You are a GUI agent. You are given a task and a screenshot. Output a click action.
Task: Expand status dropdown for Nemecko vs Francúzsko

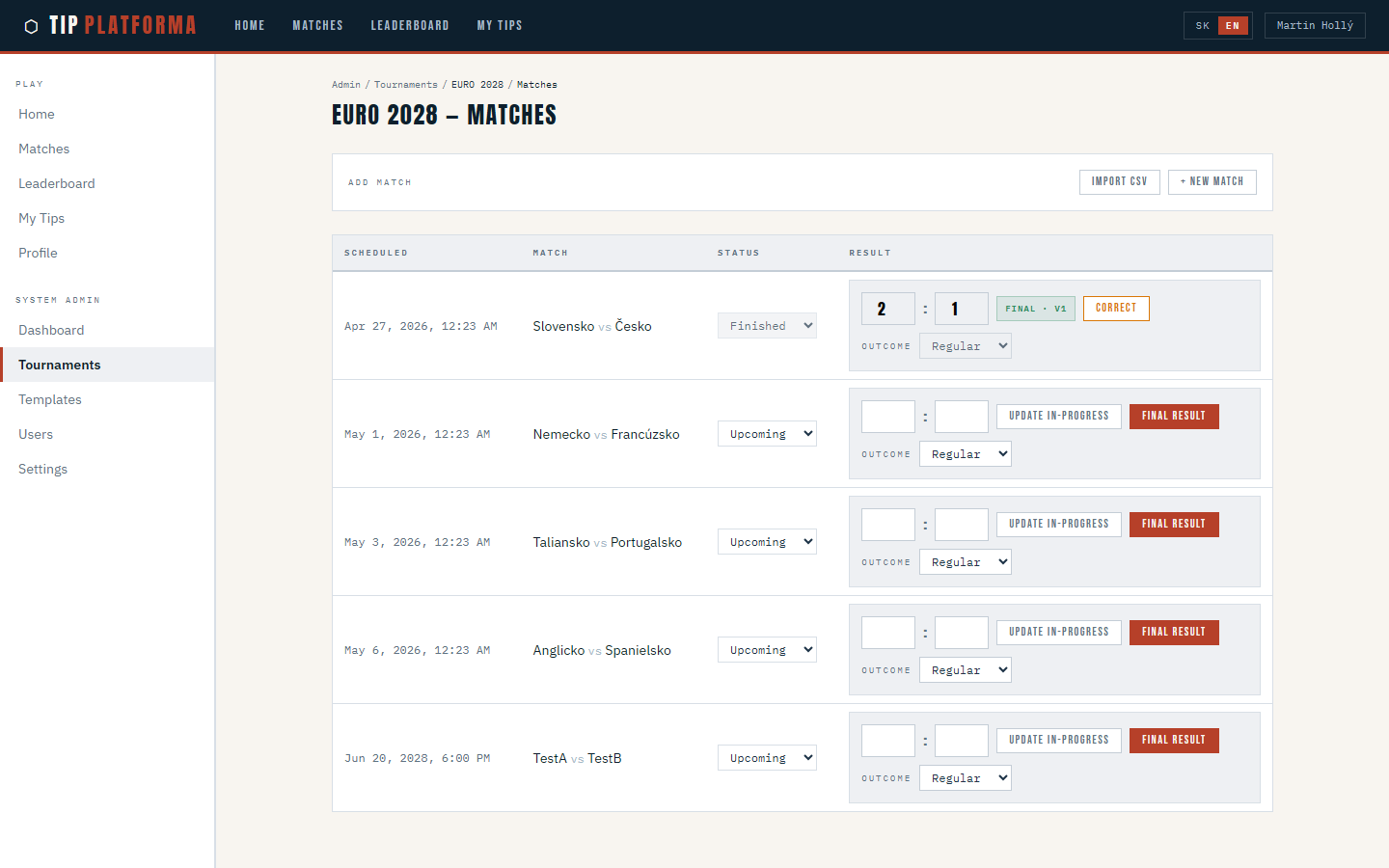[x=767, y=434]
